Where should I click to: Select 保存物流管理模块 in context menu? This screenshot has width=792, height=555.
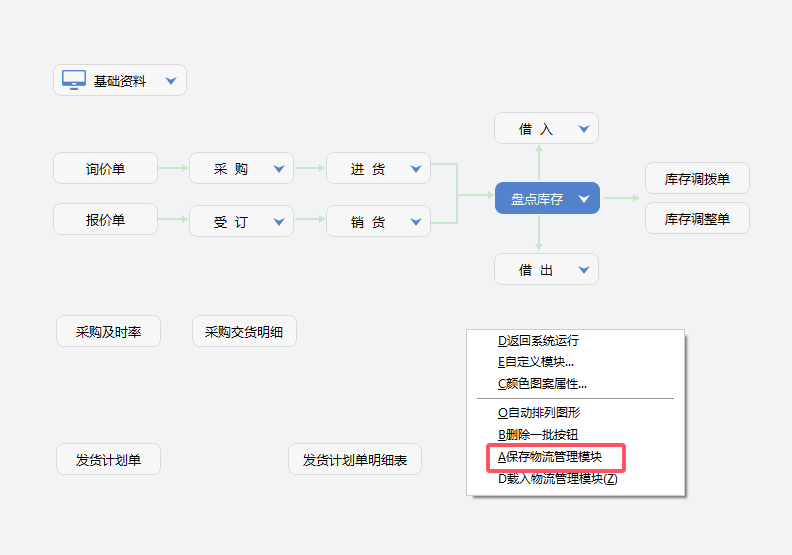[x=558, y=457]
